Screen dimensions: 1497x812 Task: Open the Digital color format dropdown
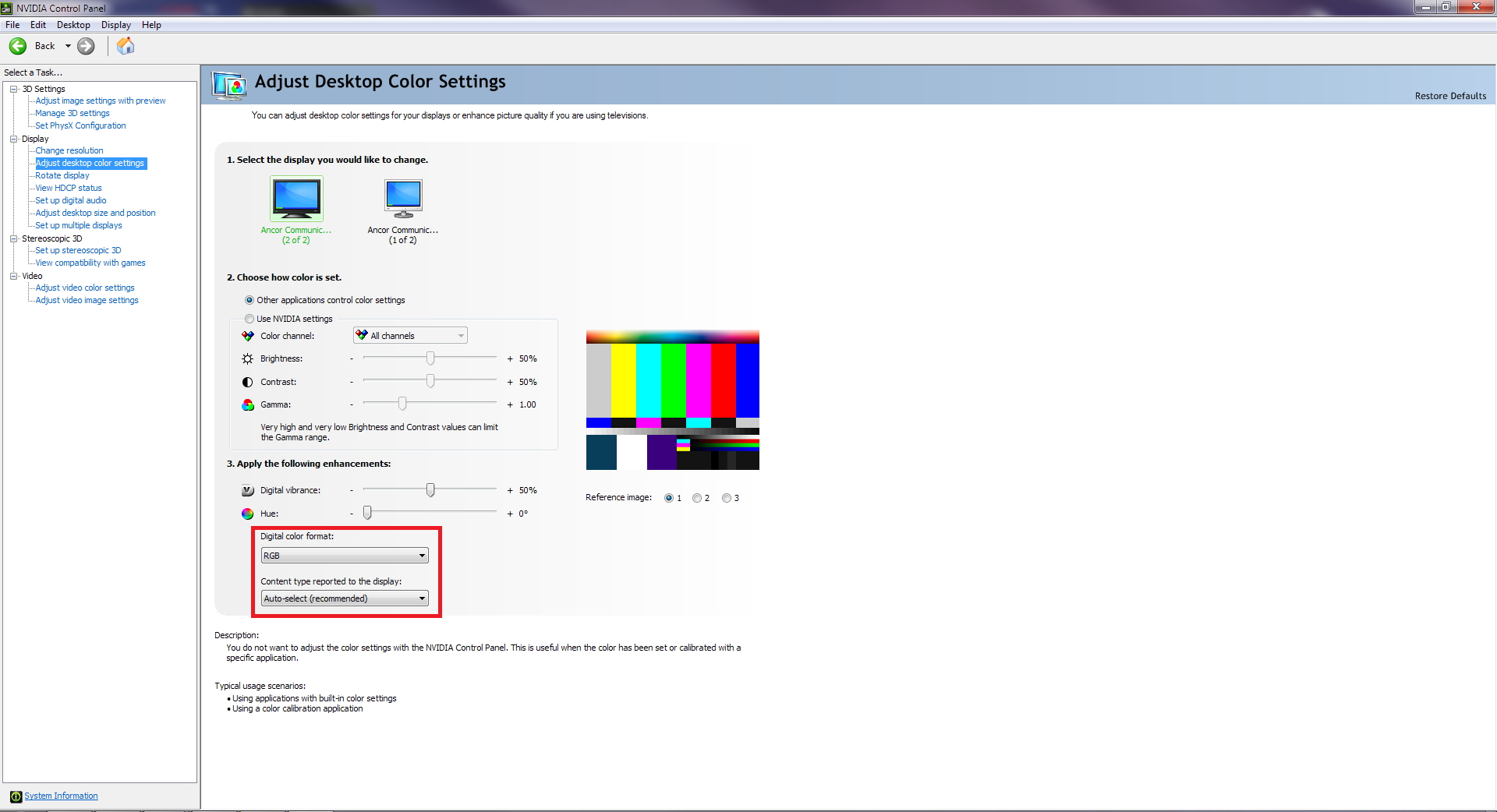(x=345, y=556)
